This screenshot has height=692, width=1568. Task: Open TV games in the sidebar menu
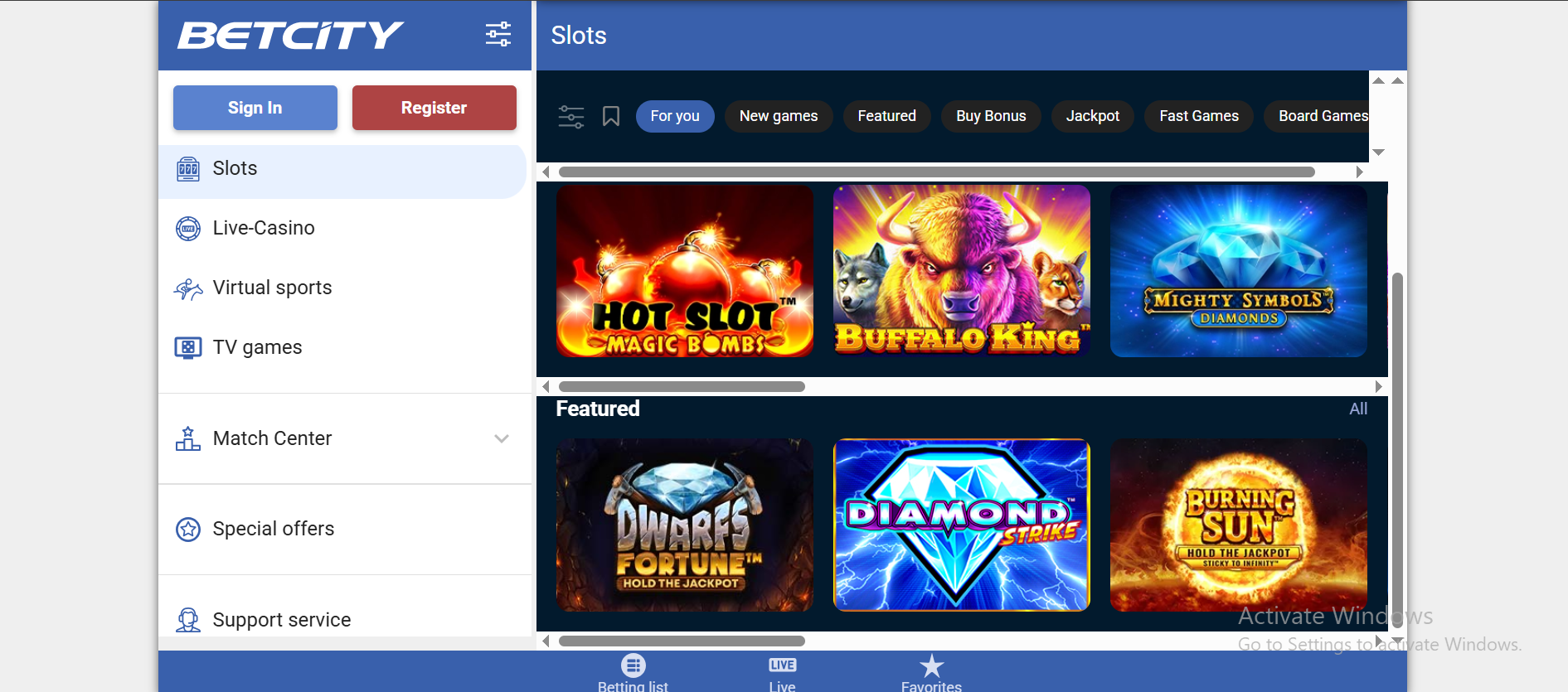tap(342, 347)
